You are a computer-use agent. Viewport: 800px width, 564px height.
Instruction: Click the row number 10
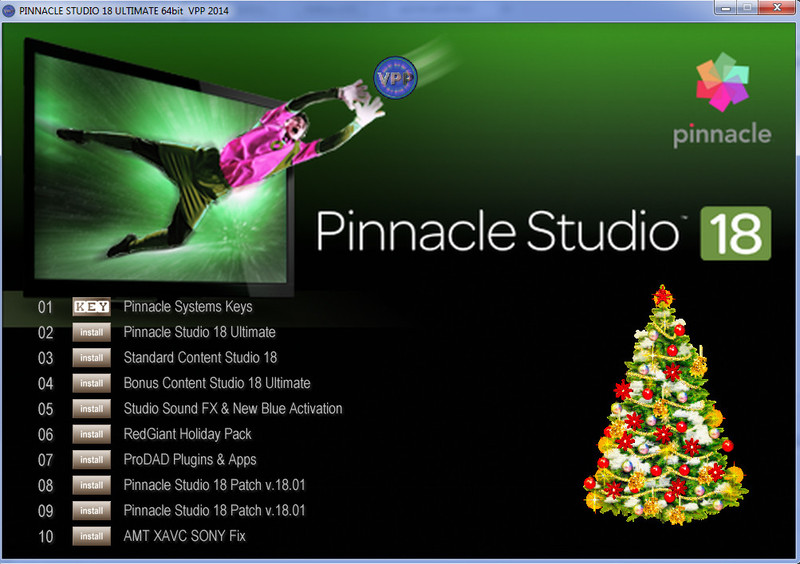45,537
